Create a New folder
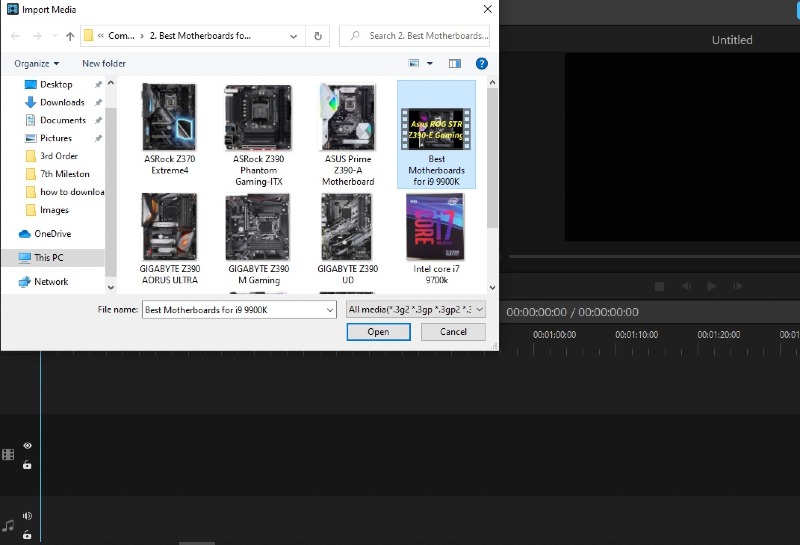Viewport: 800px width, 545px height. 104,64
